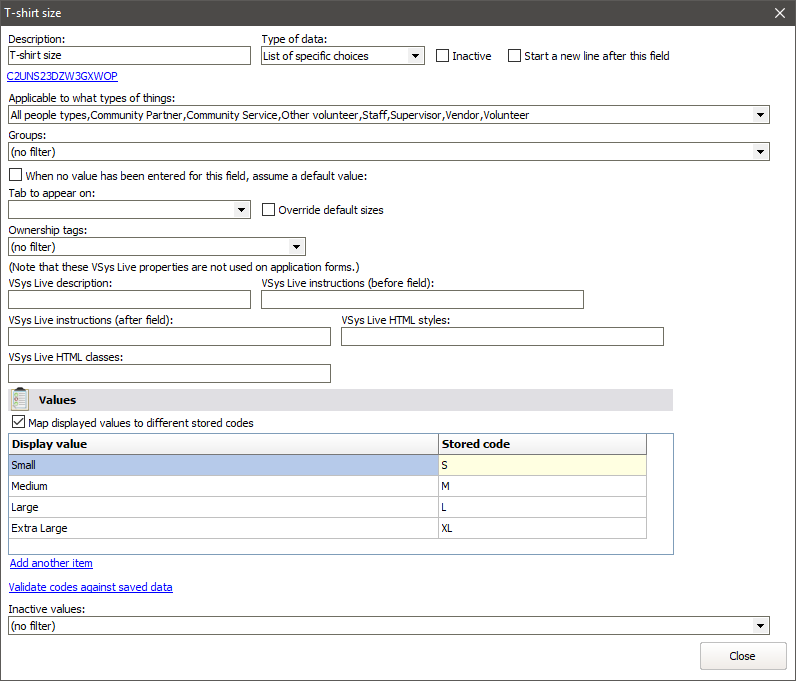Screen dimensions: 796x681
Task: Check the assume a default value option
Action: coord(16,175)
